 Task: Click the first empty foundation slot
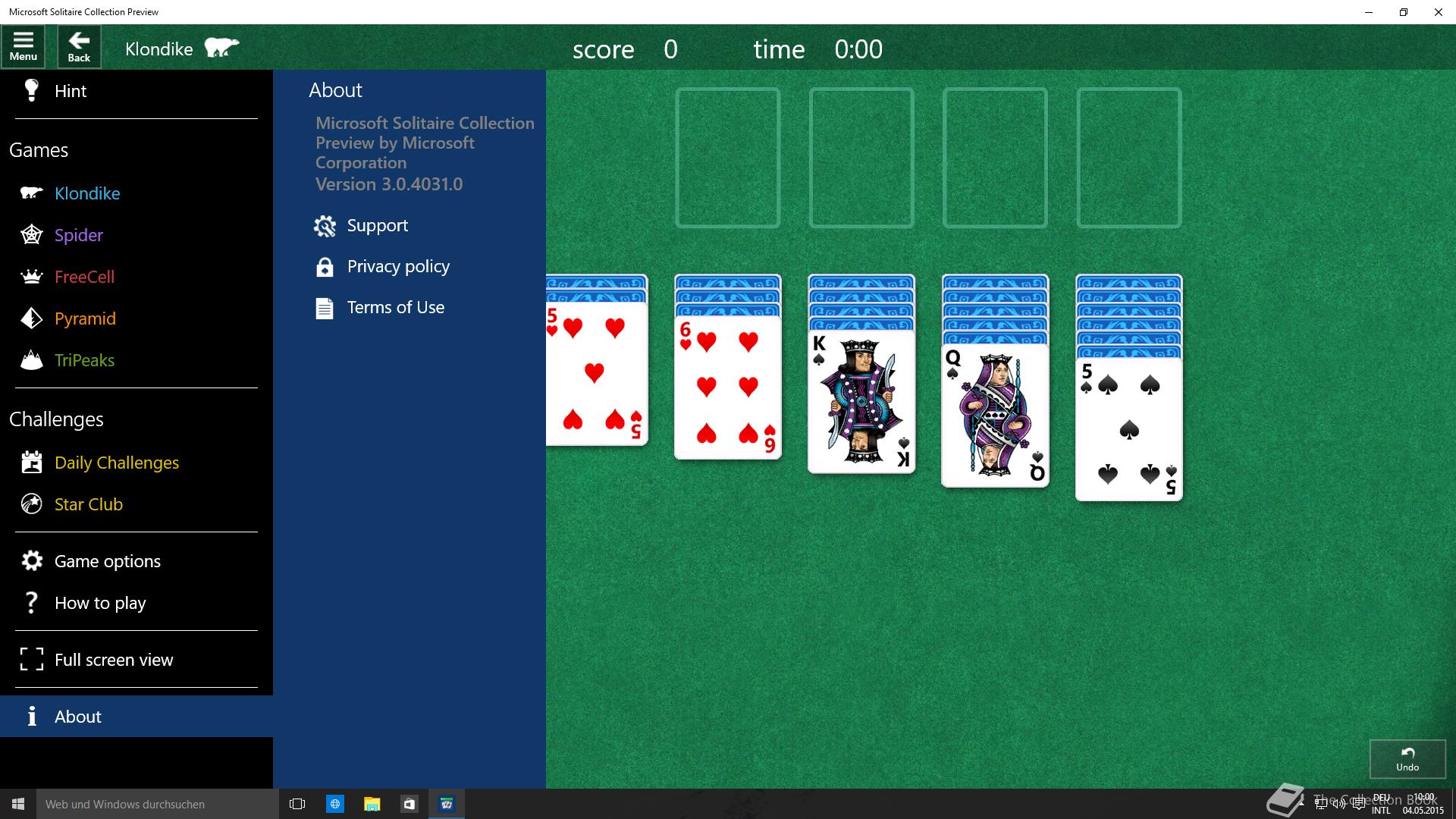(x=727, y=158)
